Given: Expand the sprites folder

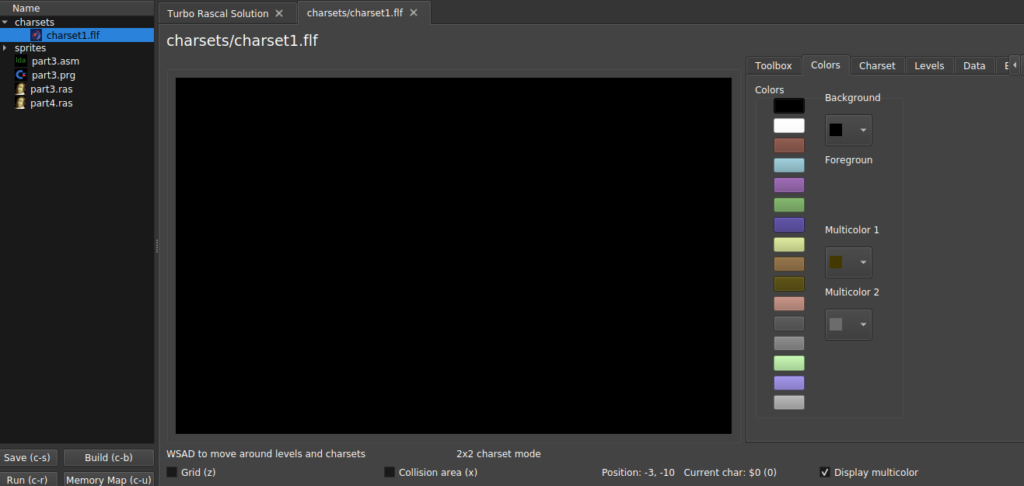Looking at the screenshot, I should point(5,48).
